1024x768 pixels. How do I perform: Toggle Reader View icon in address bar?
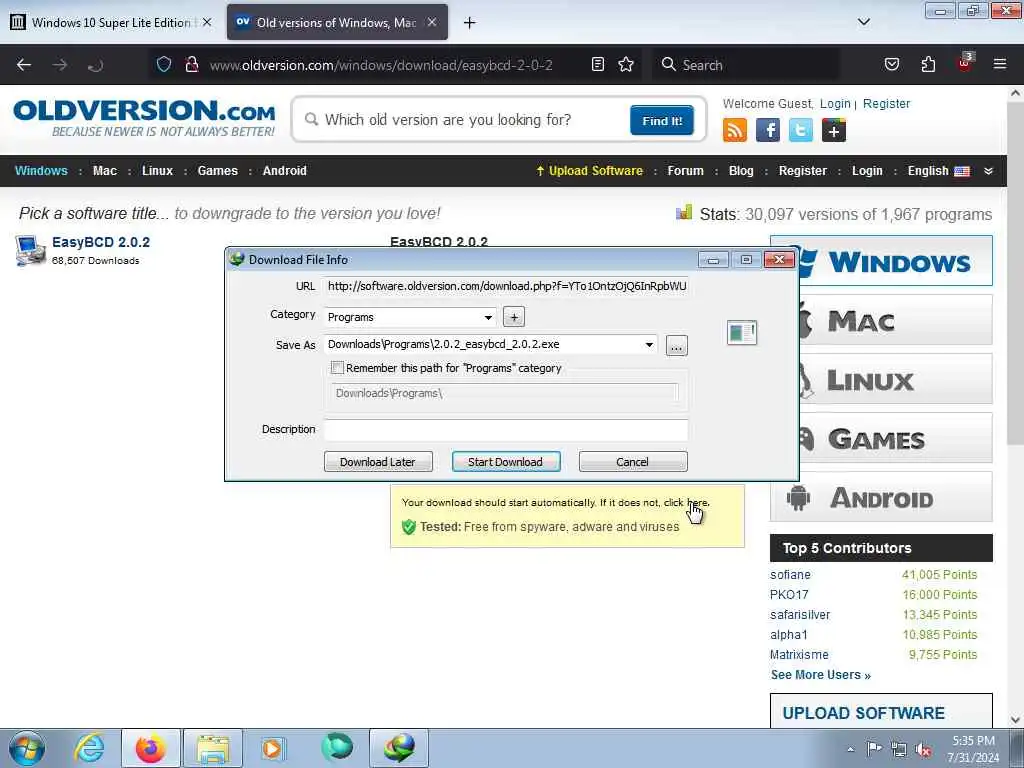click(598, 64)
